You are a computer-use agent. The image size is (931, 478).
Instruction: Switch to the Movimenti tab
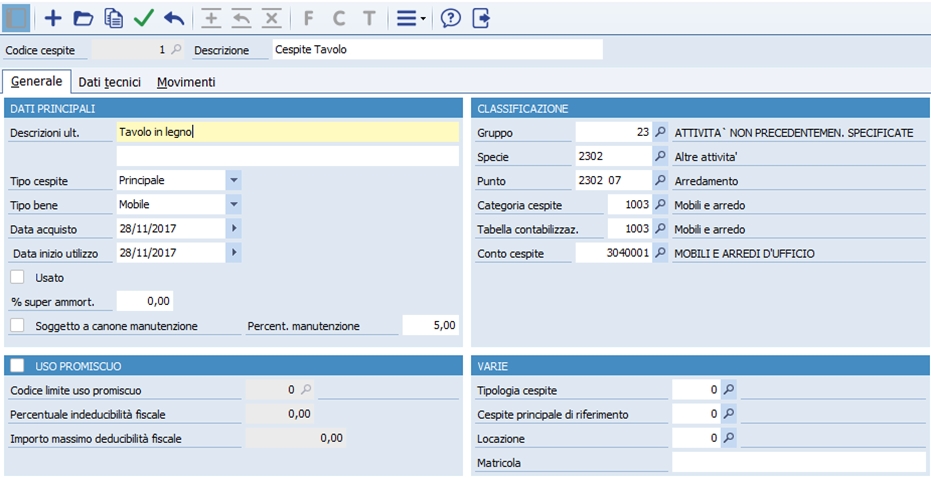tap(186, 83)
